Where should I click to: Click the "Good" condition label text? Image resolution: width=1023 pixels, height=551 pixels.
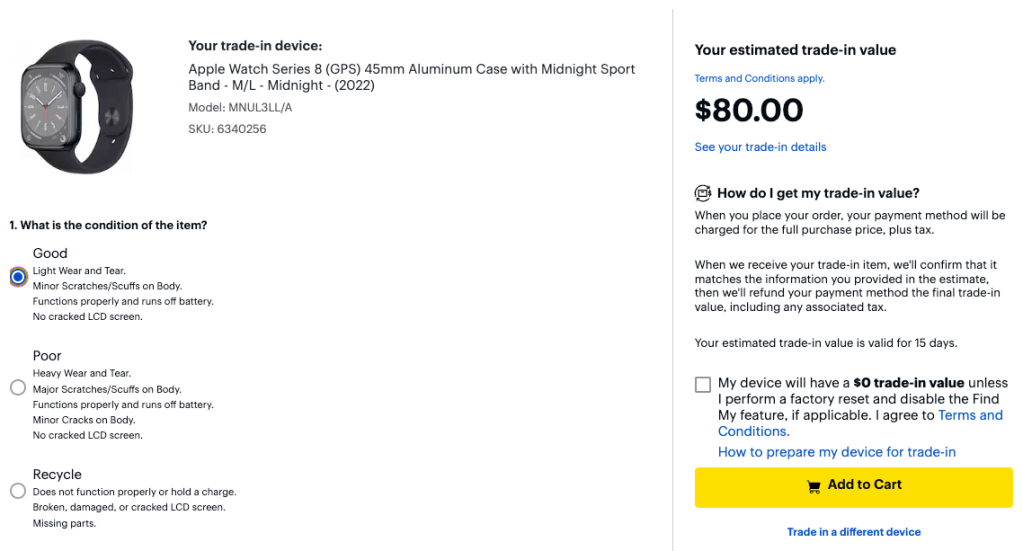pyautogui.click(x=50, y=253)
